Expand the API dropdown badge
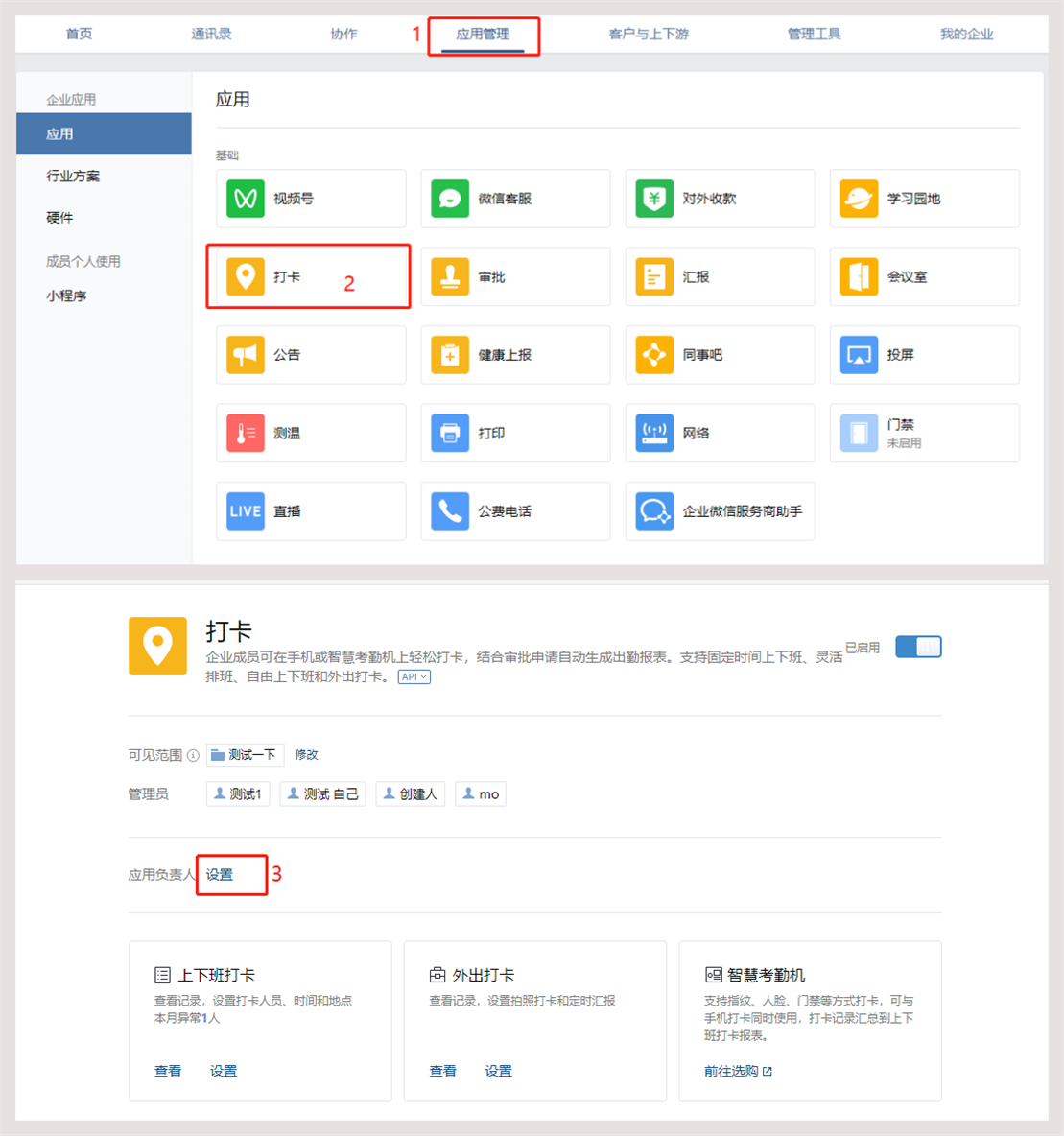 point(414,676)
